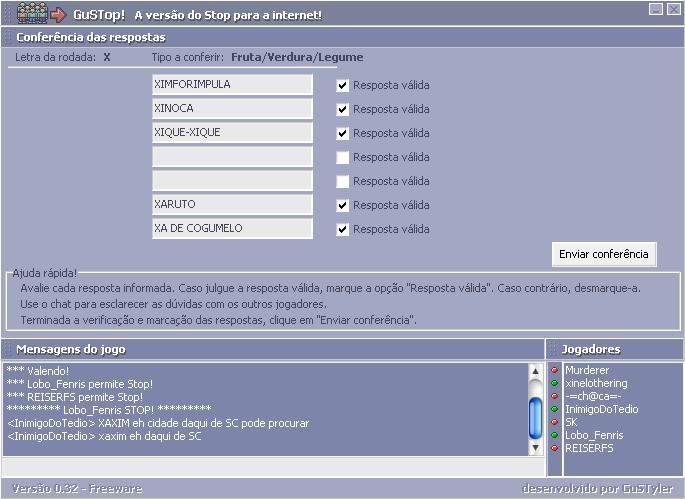Click messages scrollbar down arrow
The image size is (685, 499).
[x=536, y=447]
